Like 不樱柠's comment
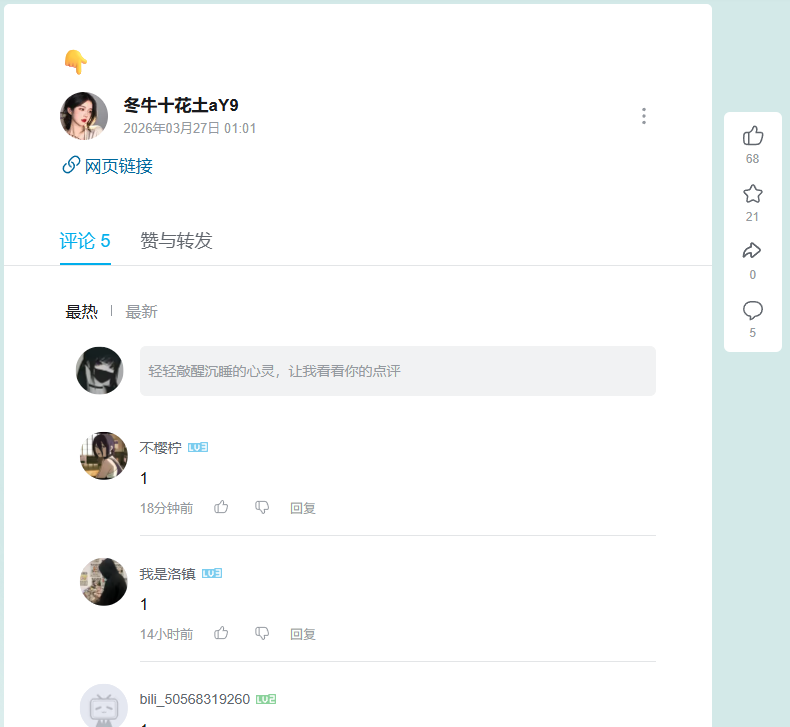This screenshot has height=727, width=790. click(x=222, y=507)
